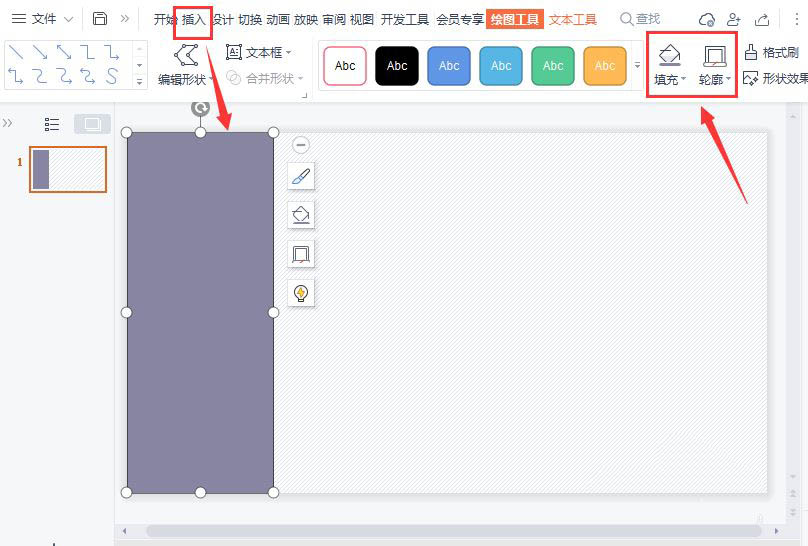This screenshot has width=808, height=546.
Task: Apply the orange Abc shape style
Action: click(x=605, y=66)
